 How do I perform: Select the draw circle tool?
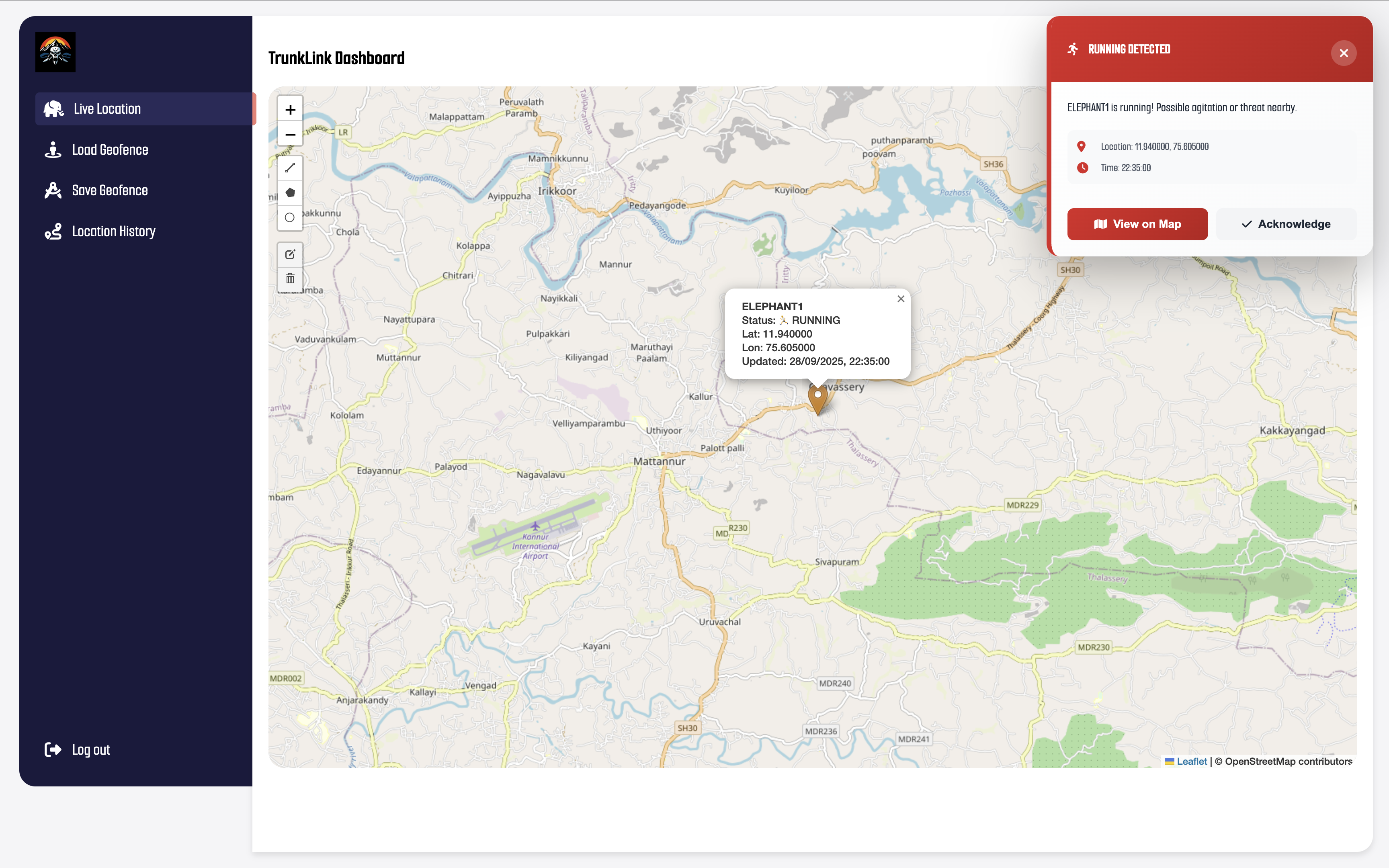click(x=291, y=217)
